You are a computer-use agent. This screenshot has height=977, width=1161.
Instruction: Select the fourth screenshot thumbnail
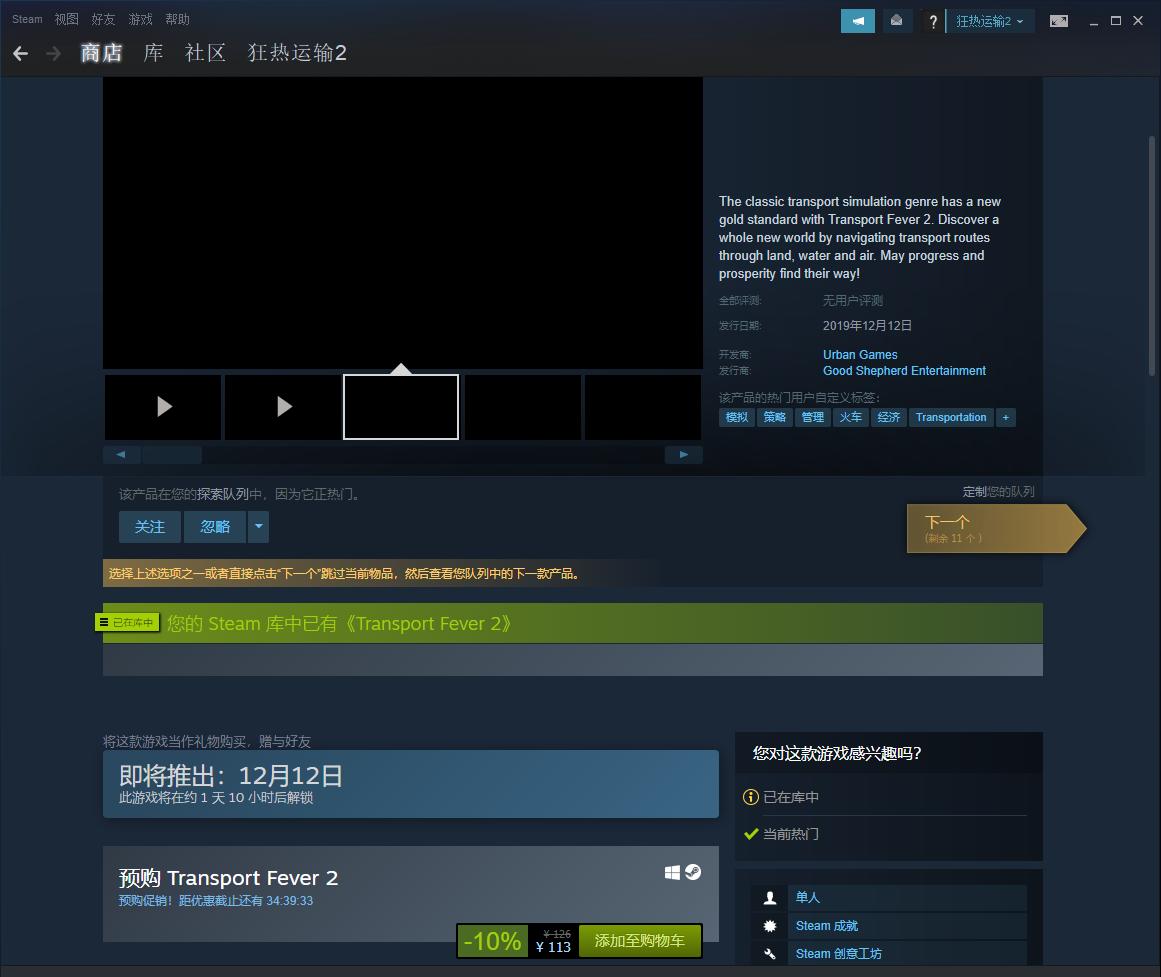(523, 407)
